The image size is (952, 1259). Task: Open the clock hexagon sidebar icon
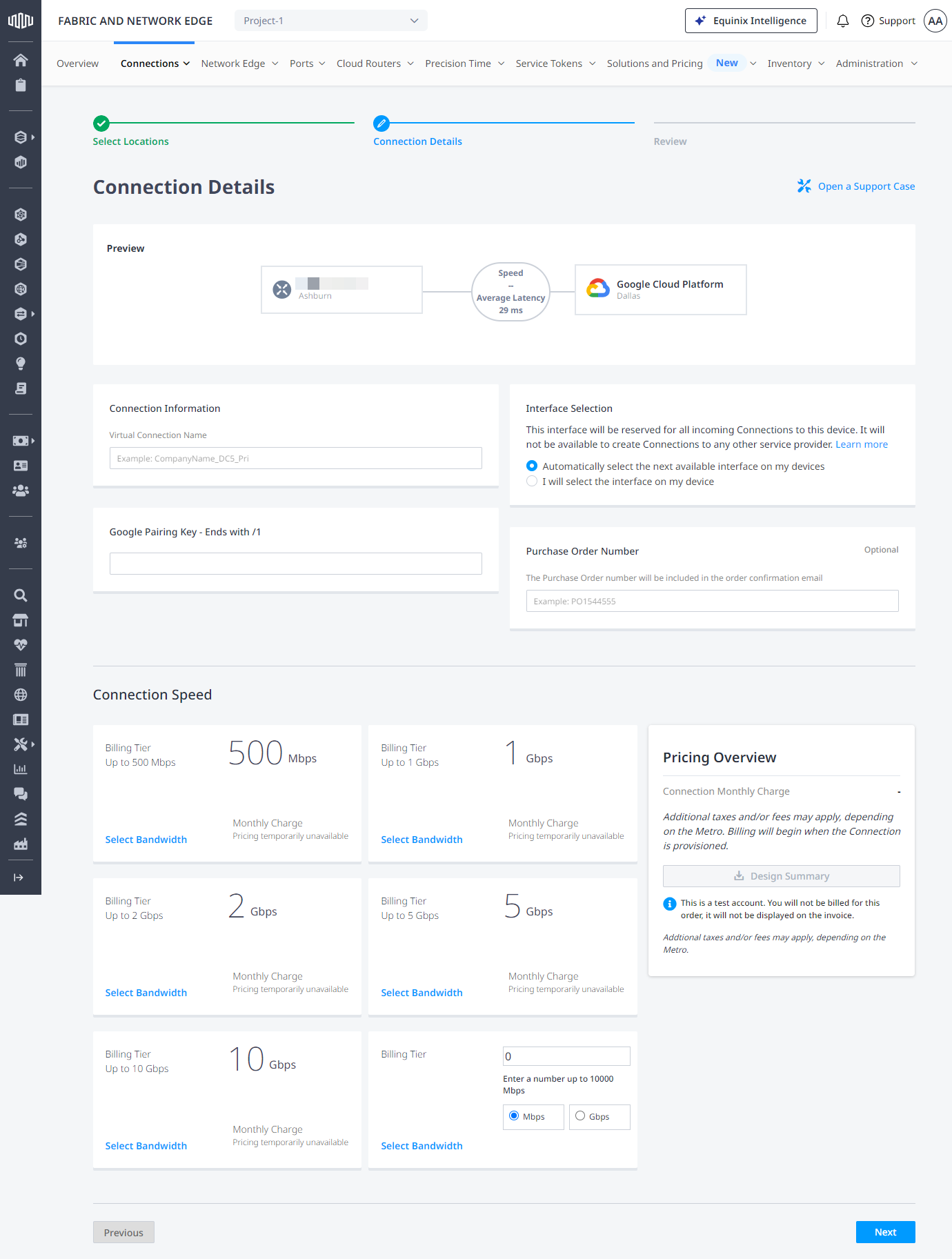tap(21, 339)
